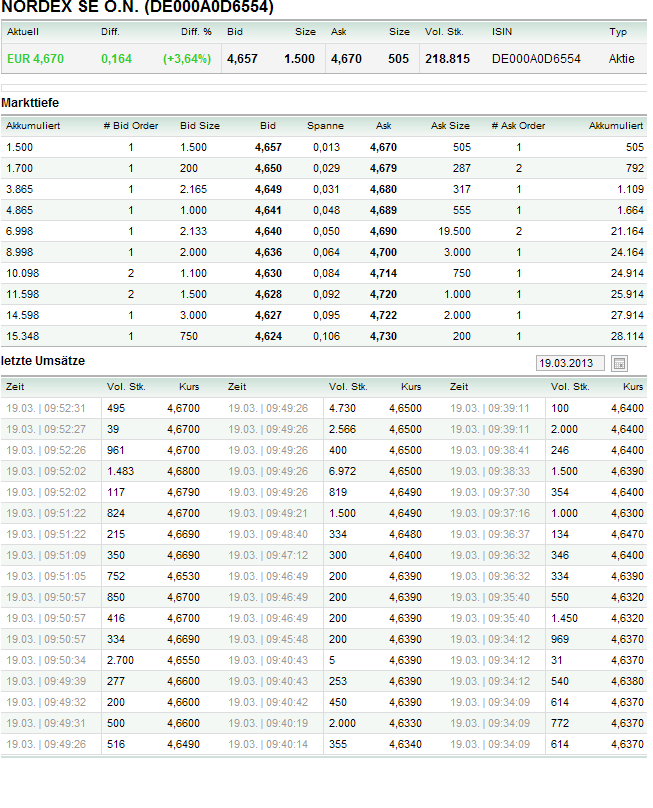Select the ask price 4,730 in Markttiefe
Viewport: 653px width, 808px height.
coord(383,336)
